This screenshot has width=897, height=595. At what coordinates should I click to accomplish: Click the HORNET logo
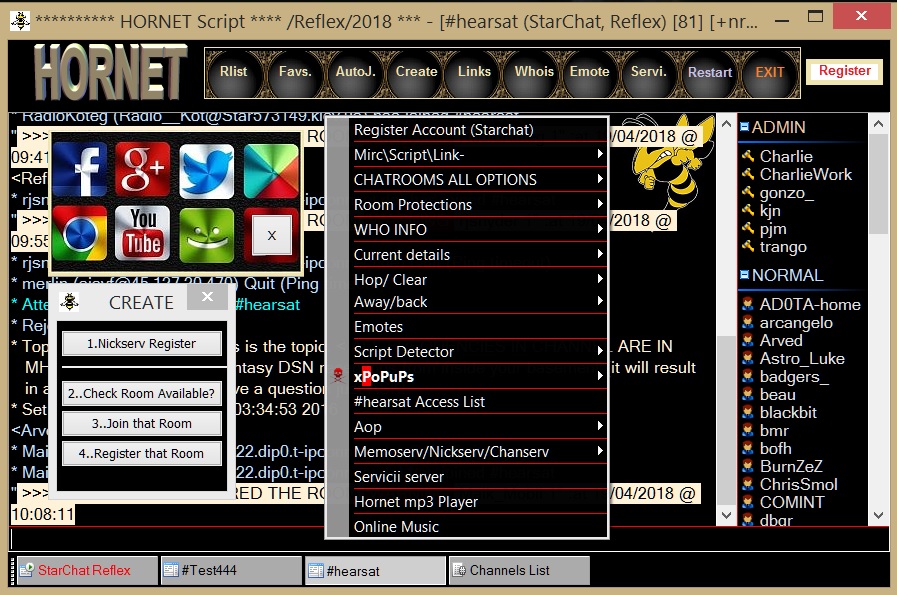(110, 72)
